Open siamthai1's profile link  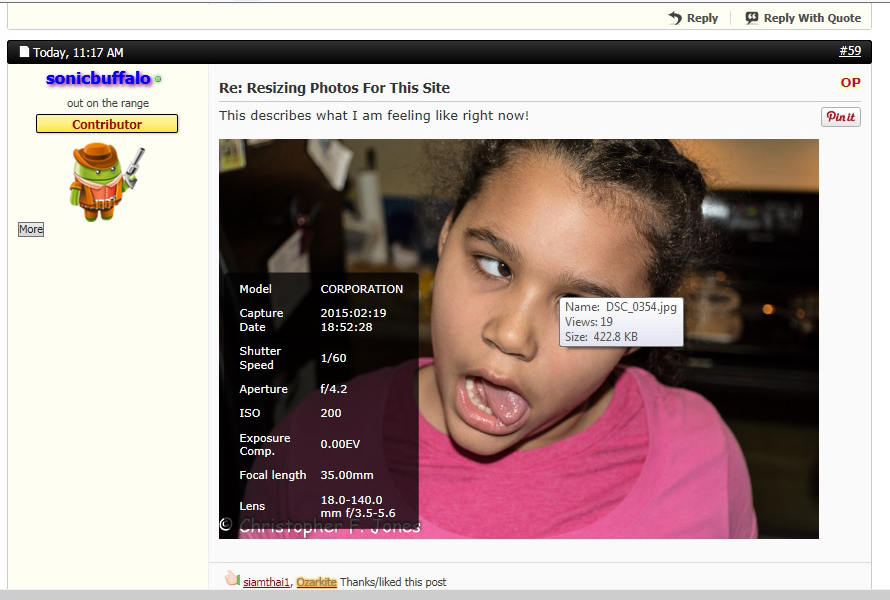tap(266, 582)
